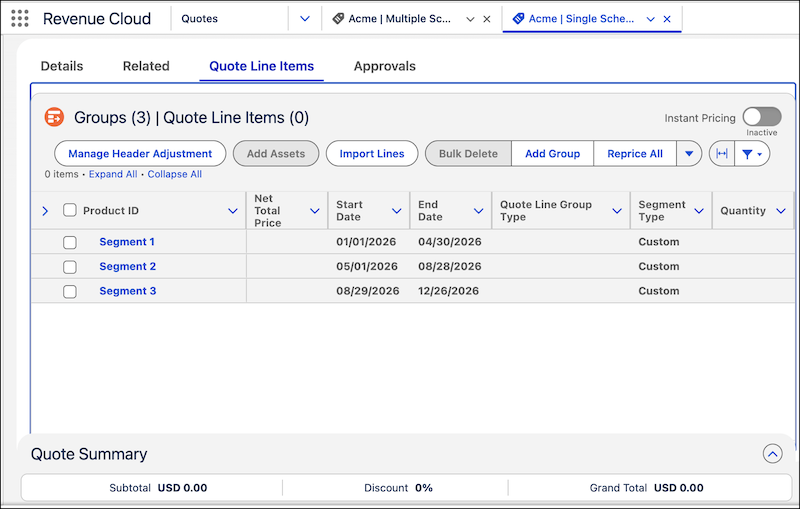Collapse the Quote Summary panel
This screenshot has width=800, height=509.
[x=772, y=453]
